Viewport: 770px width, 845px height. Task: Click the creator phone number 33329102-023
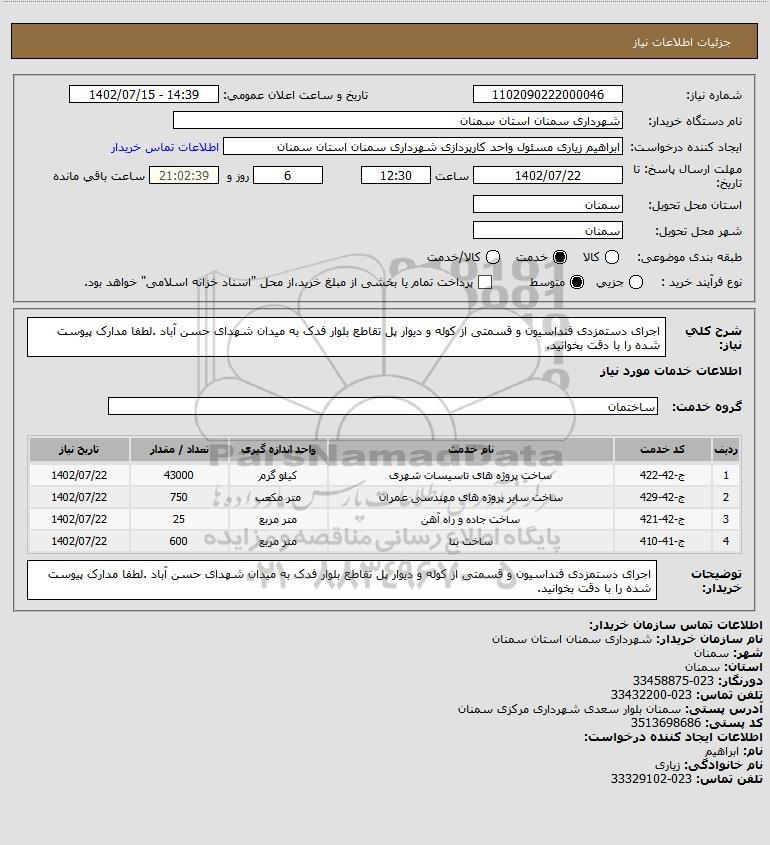point(651,779)
